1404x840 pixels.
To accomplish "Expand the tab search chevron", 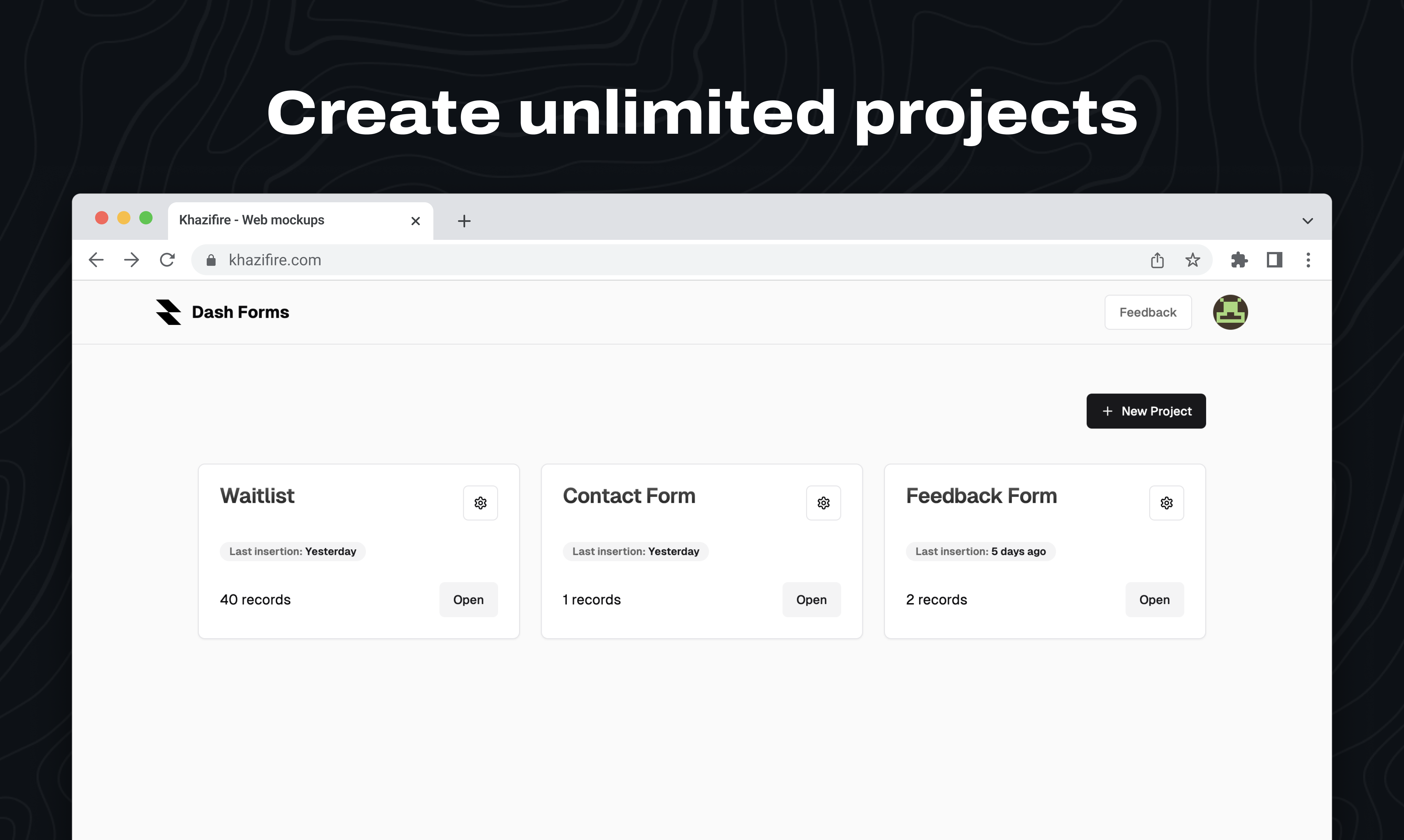I will pos(1307,221).
